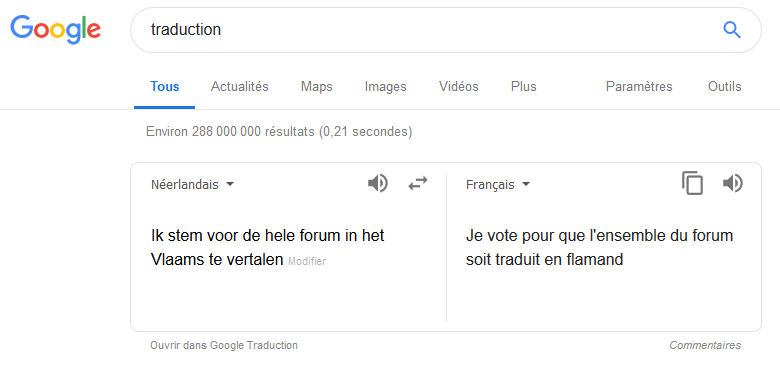Switch to the Vidéos tab
The width and height of the screenshot is (780, 368).
coord(459,87)
